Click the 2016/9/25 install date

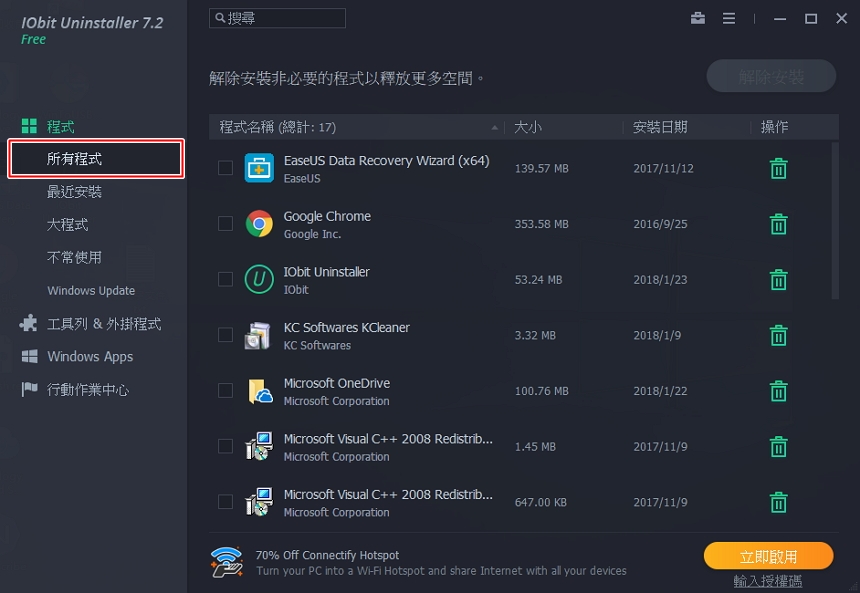pos(660,224)
